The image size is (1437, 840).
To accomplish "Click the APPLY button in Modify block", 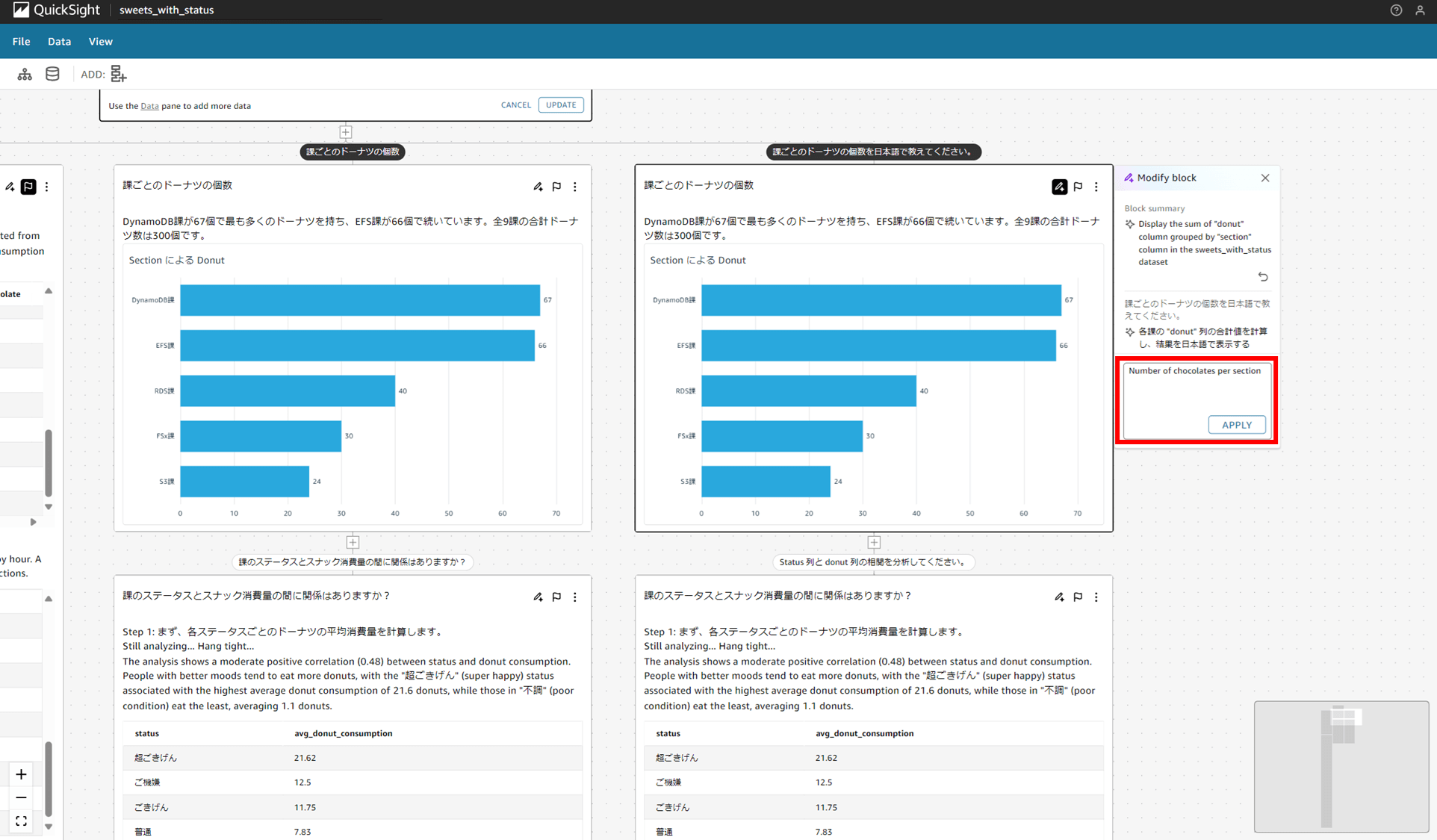I will (1236, 424).
